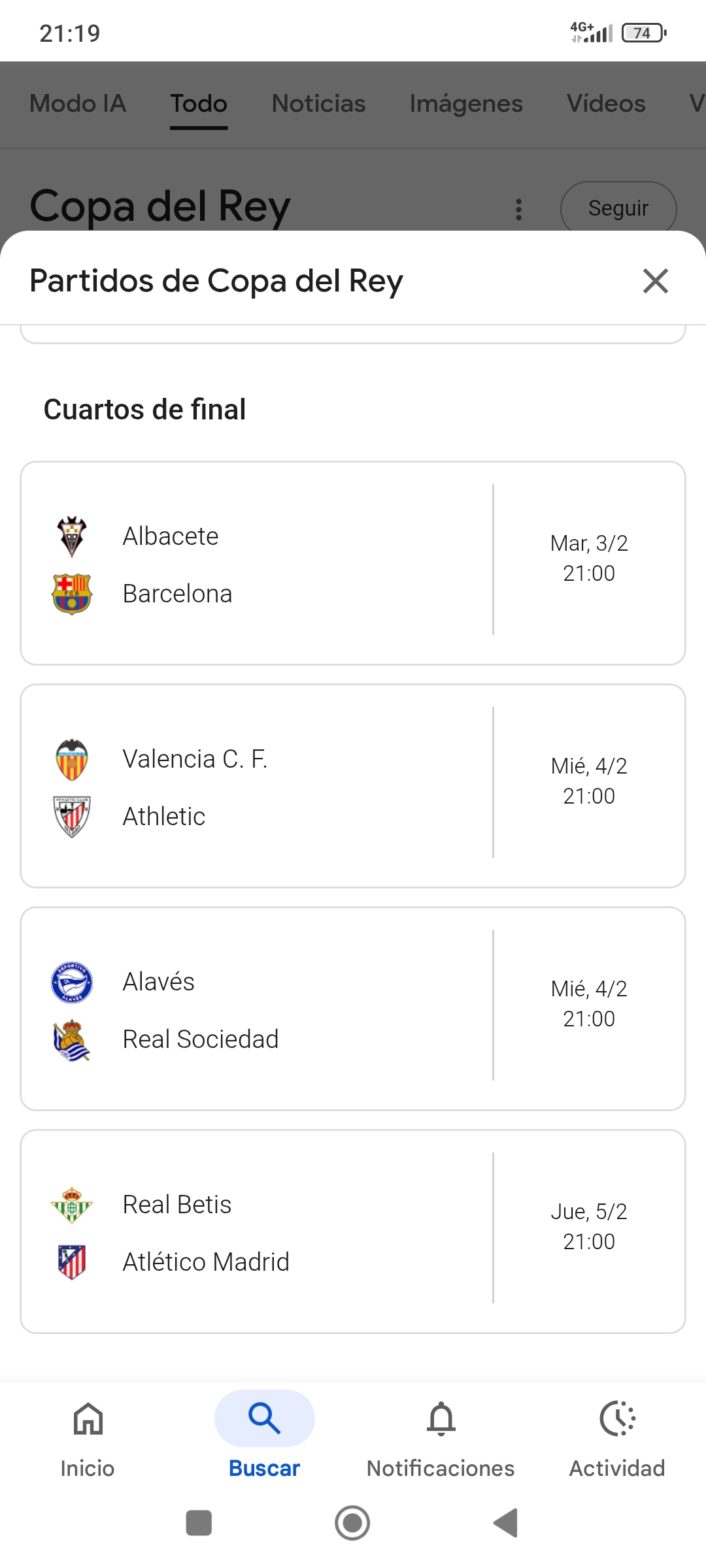
Task: Open the Inicio home tab
Action: (x=88, y=1434)
